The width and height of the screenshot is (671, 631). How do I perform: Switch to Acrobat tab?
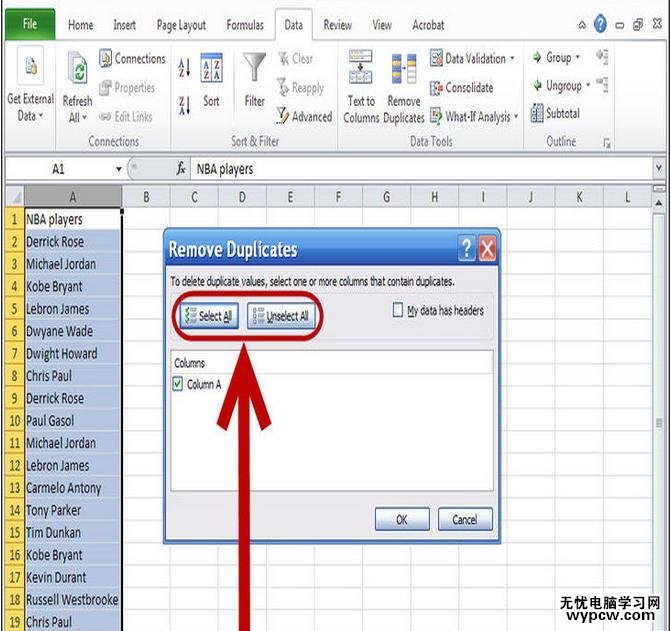pyautogui.click(x=428, y=25)
